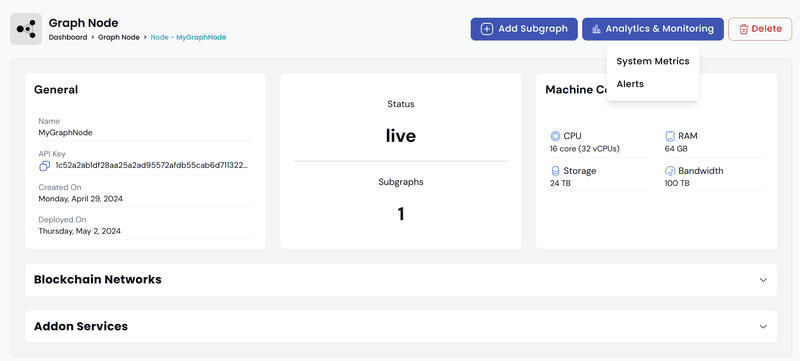This screenshot has width=800, height=361.
Task: Select Alerts from the dropdown menu
Action: pyautogui.click(x=630, y=84)
